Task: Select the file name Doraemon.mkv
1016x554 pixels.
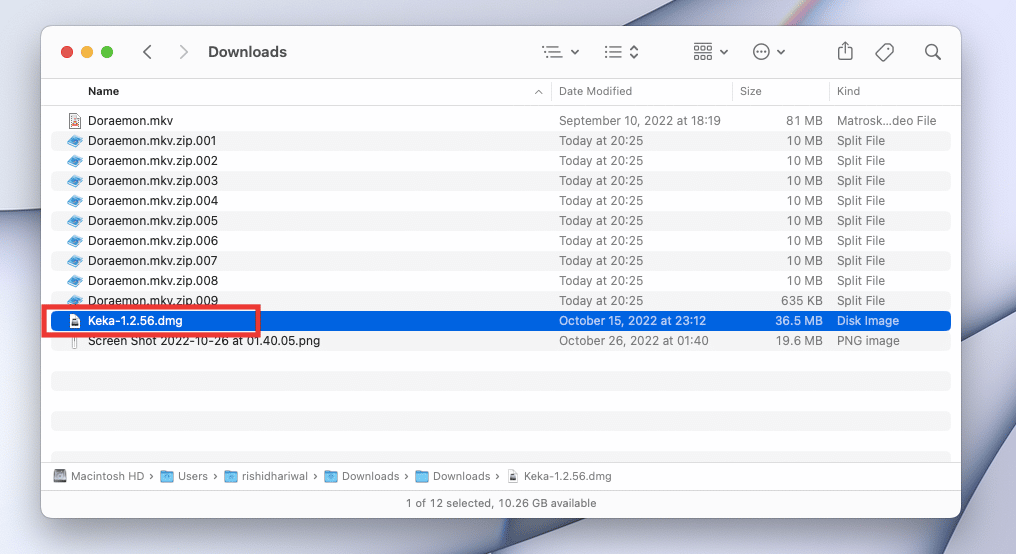Action: [130, 121]
